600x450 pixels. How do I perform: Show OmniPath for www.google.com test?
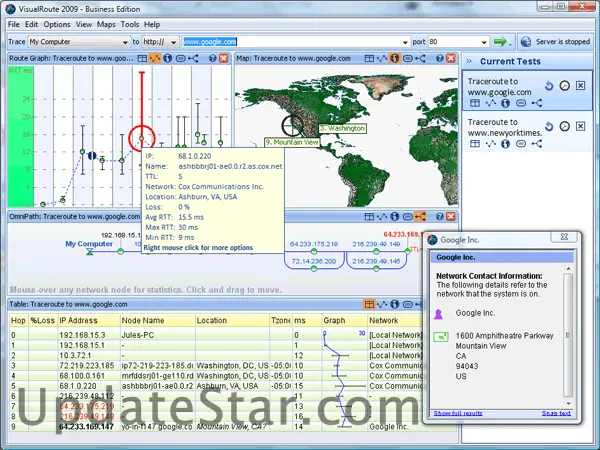(537, 103)
